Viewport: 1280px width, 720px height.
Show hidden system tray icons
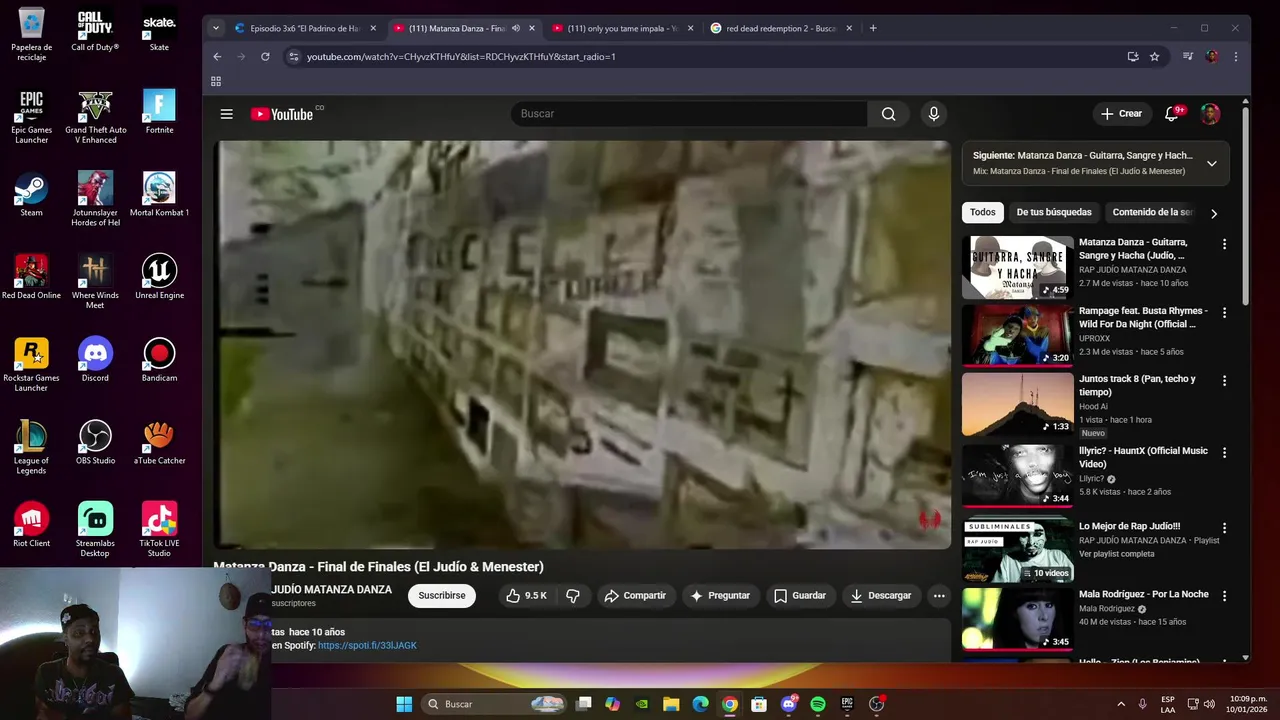[1121, 704]
